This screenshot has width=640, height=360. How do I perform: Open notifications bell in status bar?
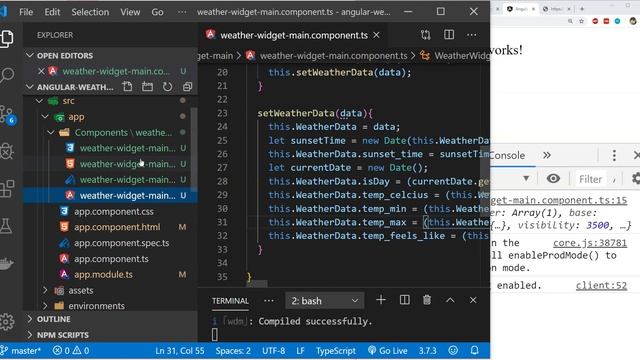(x=474, y=351)
